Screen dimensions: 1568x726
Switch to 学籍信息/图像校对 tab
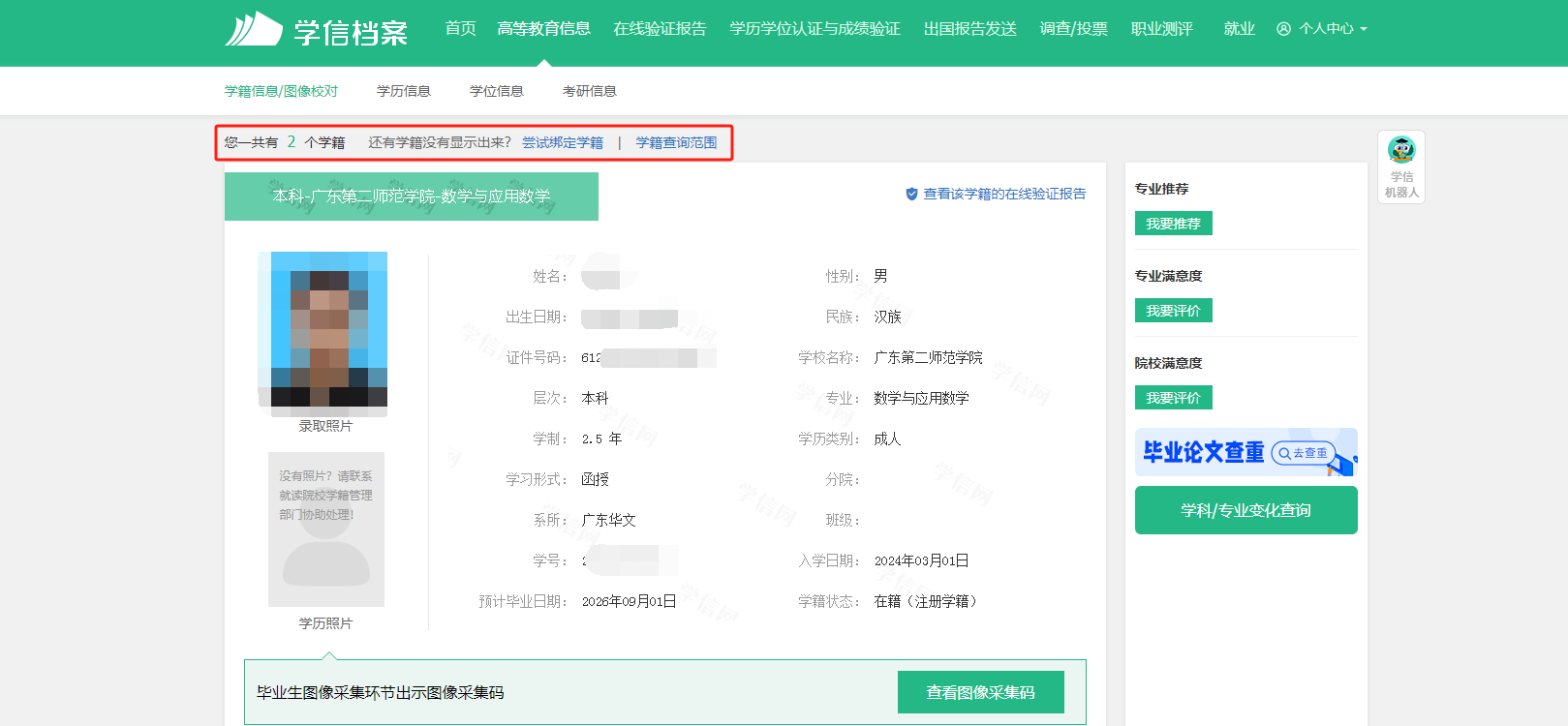point(282,91)
